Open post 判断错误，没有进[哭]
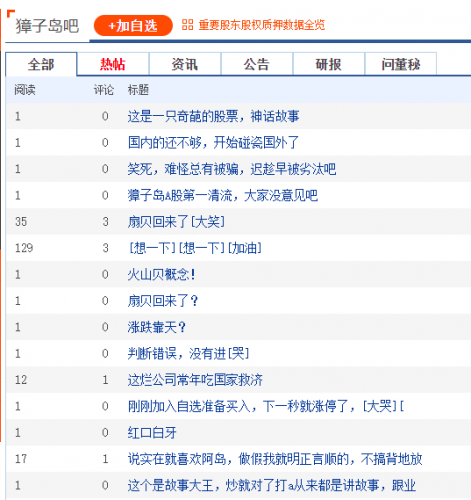The width and height of the screenshot is (471, 500). pos(189,353)
